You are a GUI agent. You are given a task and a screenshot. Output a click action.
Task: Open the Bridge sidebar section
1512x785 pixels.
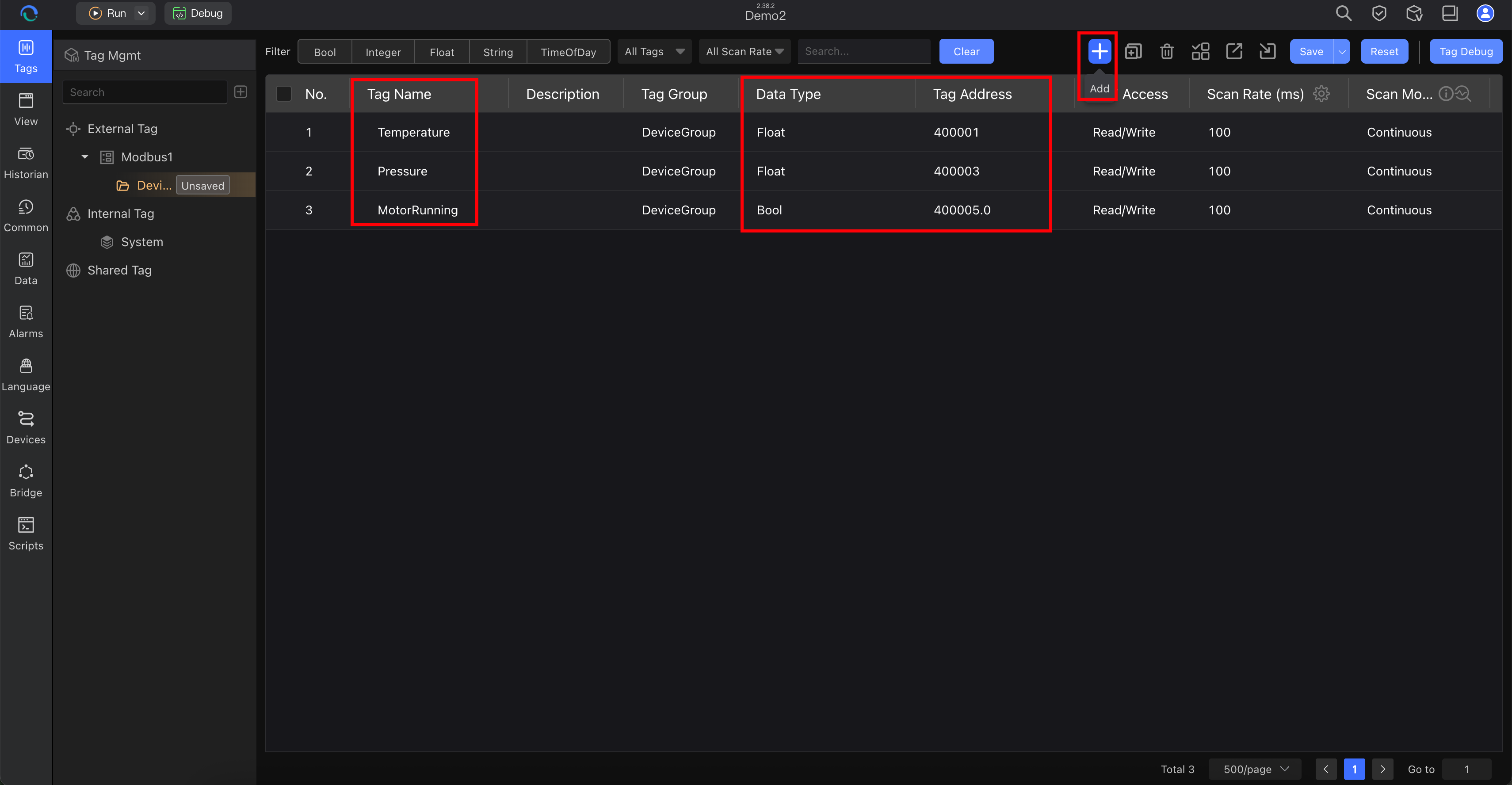tap(26, 481)
